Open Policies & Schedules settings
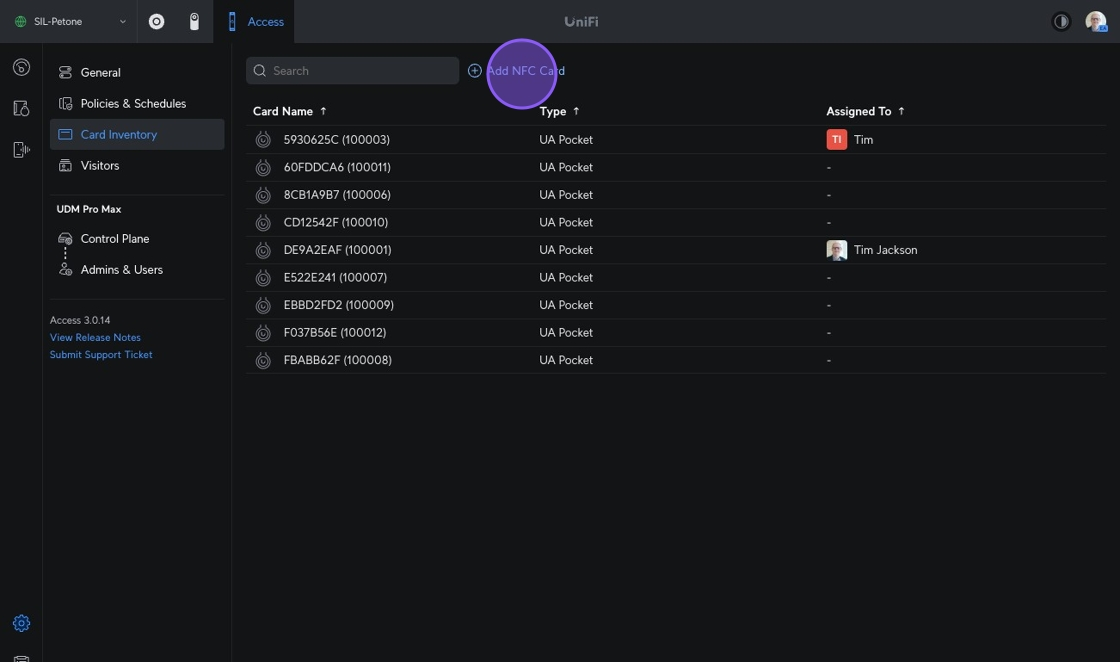Image resolution: width=1120 pixels, height=662 pixels. 133,103
